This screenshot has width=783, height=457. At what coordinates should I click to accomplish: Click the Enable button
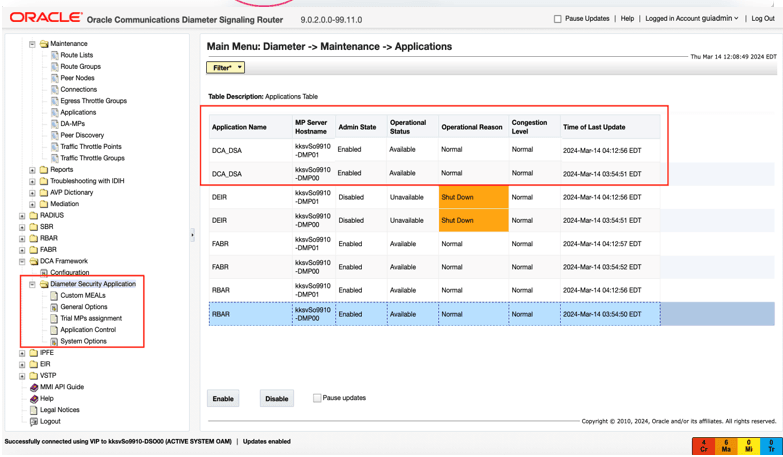pos(223,399)
